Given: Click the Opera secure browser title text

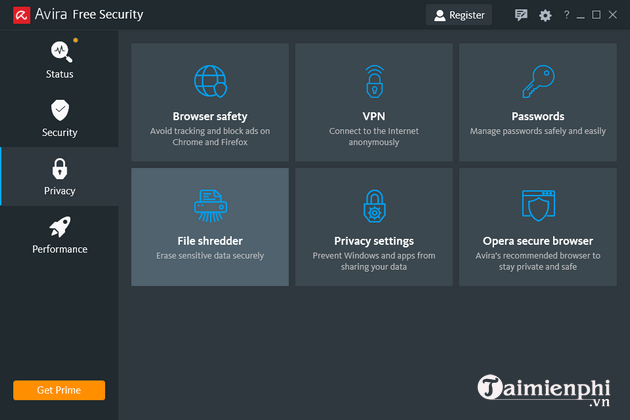Looking at the screenshot, I should [538, 241].
